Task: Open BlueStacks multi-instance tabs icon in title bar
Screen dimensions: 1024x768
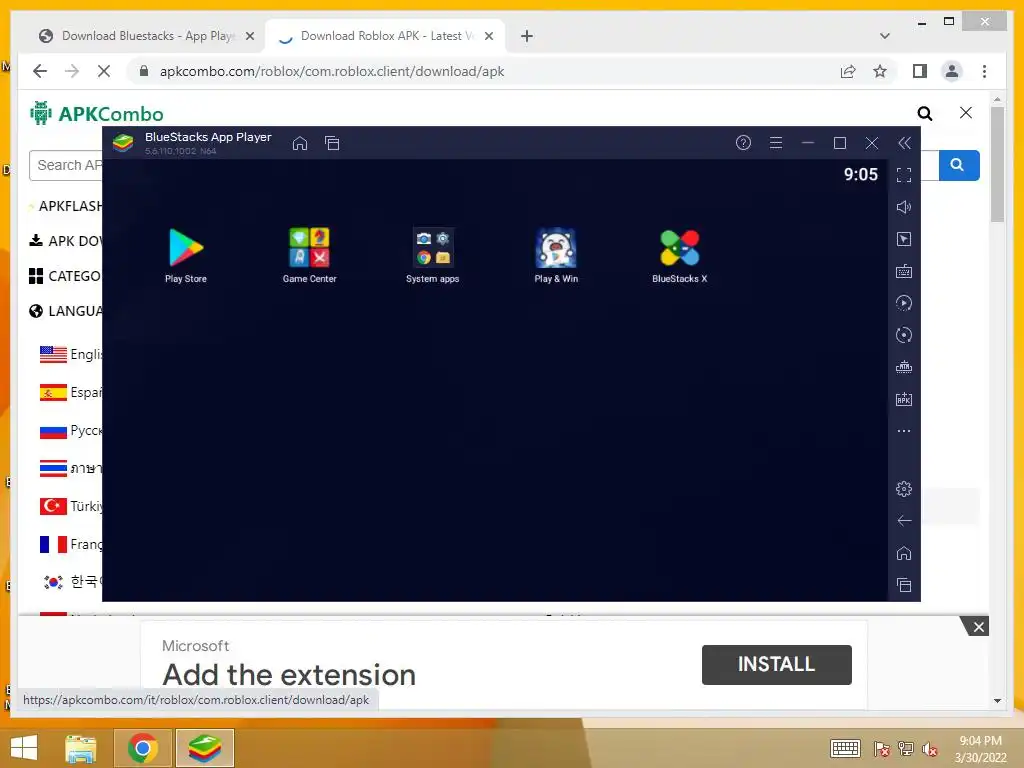Action: coord(332,143)
